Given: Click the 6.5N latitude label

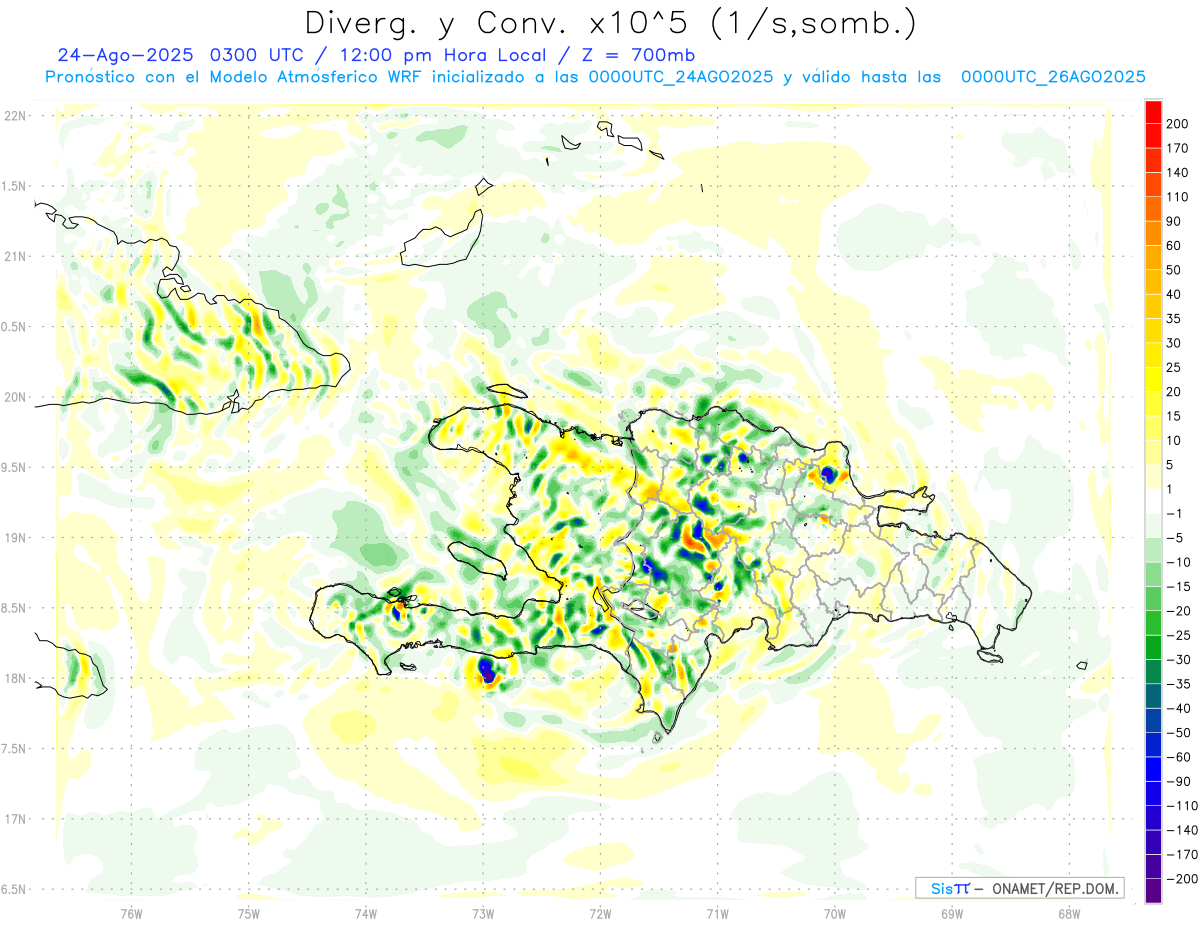Looking at the screenshot, I should pyautogui.click(x=14, y=889).
